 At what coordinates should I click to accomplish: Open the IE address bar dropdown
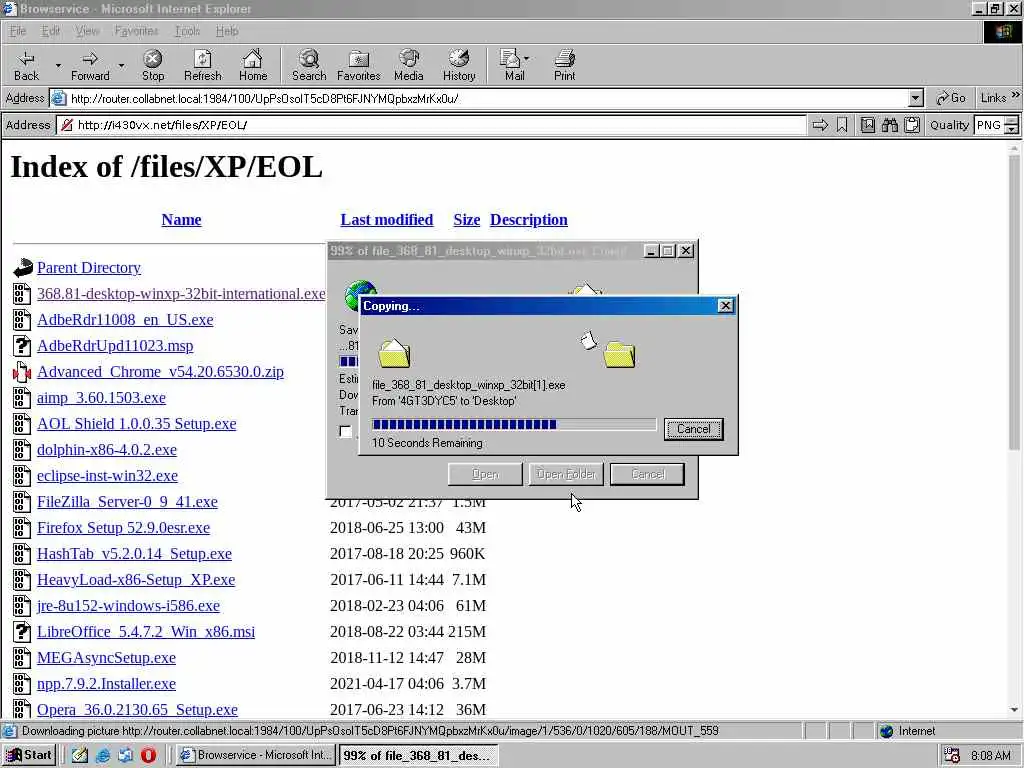(916, 99)
